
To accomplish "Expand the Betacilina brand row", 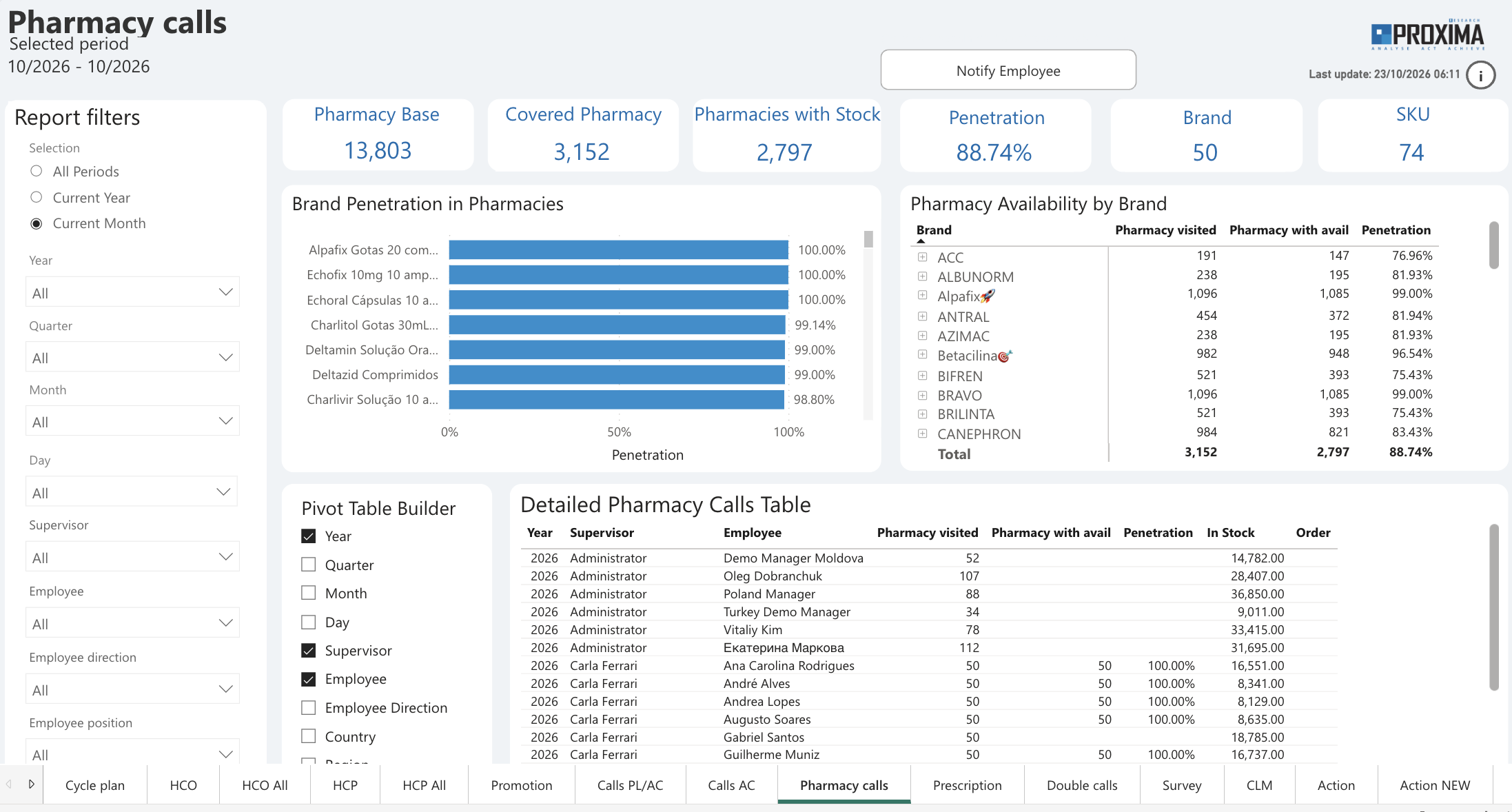I will pos(922,355).
